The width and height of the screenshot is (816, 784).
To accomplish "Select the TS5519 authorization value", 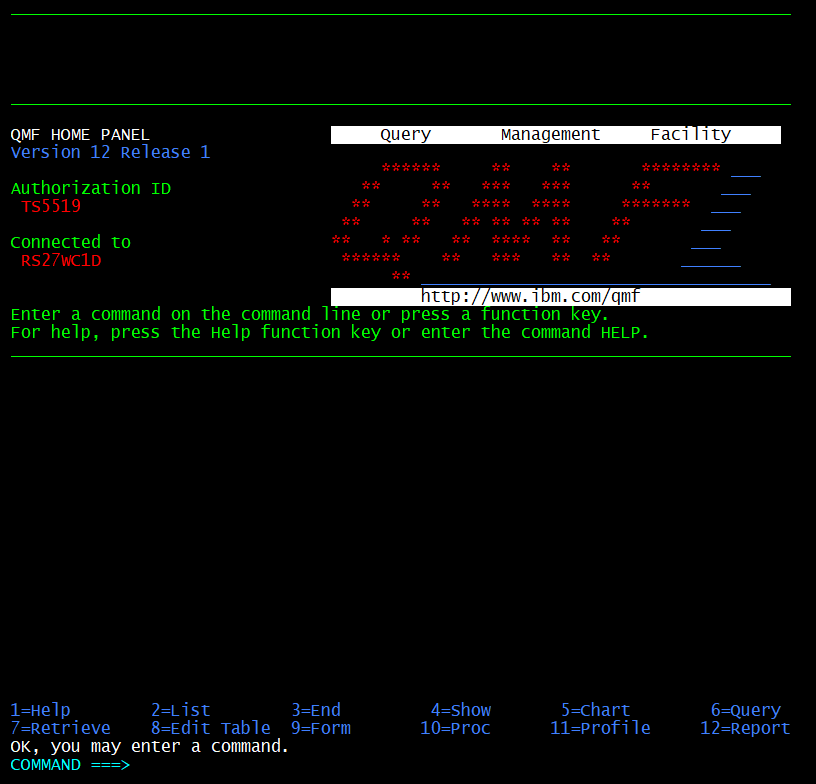I will click(x=51, y=207).
